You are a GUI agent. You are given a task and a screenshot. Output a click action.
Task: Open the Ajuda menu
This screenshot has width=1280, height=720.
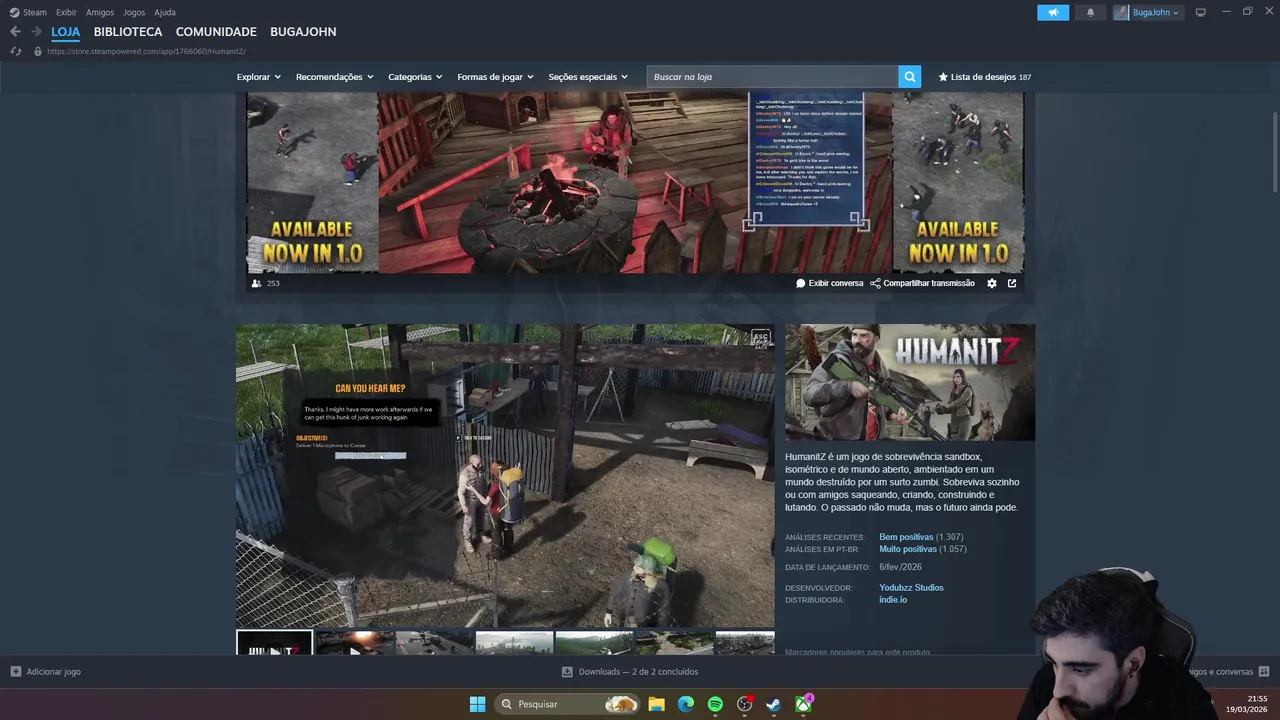point(165,12)
